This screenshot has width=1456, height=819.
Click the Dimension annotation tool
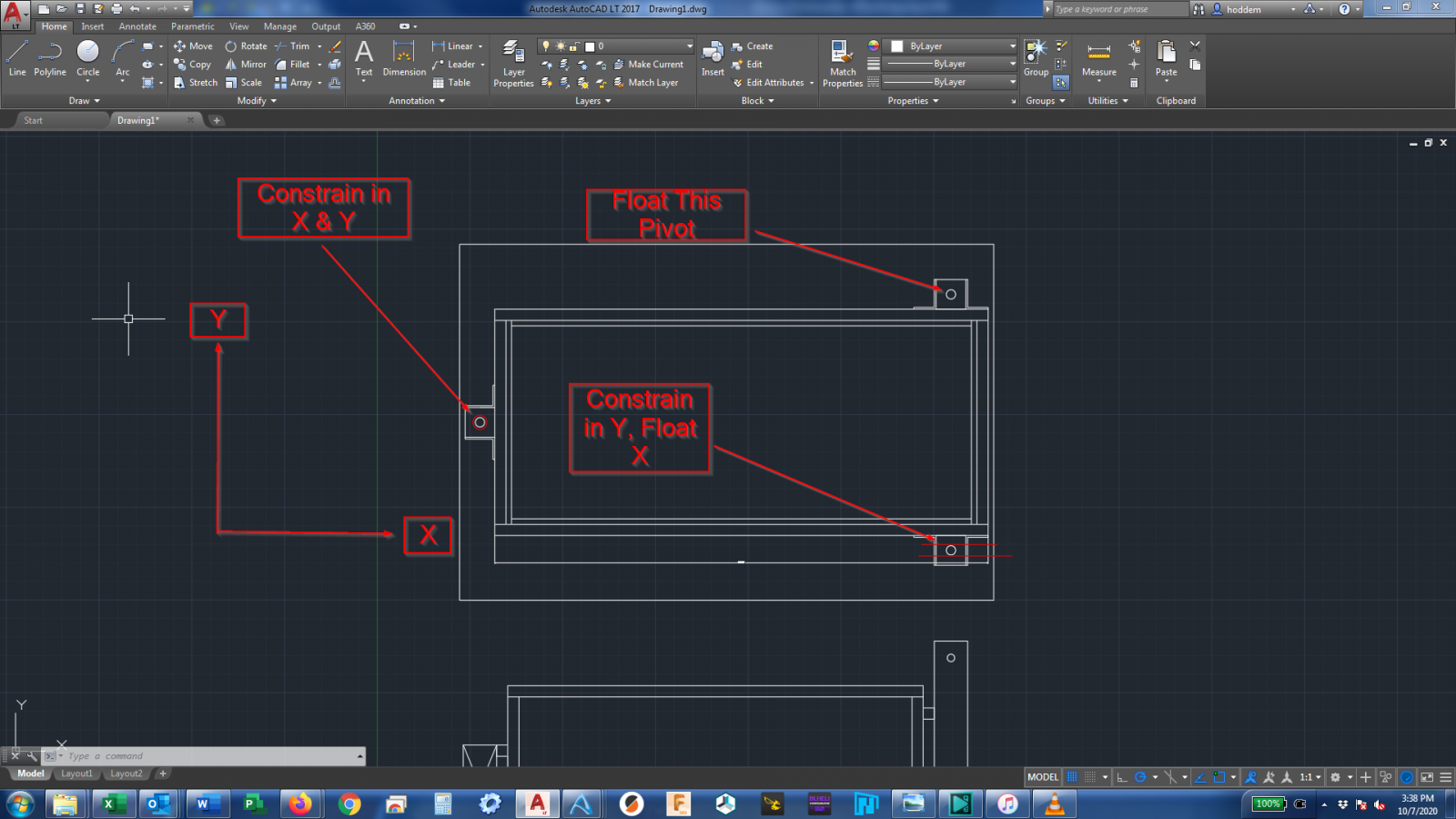(404, 59)
